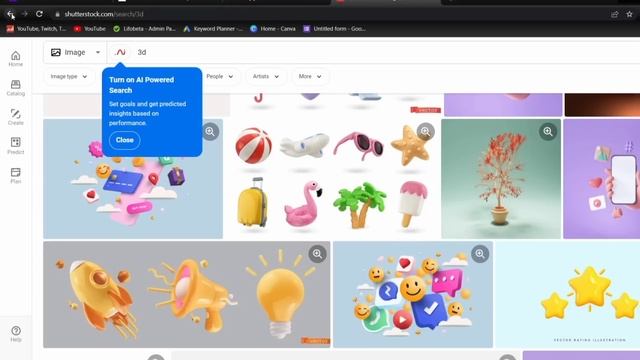Open the Lifobeta Admin bookmark
The image size is (640, 360).
pos(144,29)
